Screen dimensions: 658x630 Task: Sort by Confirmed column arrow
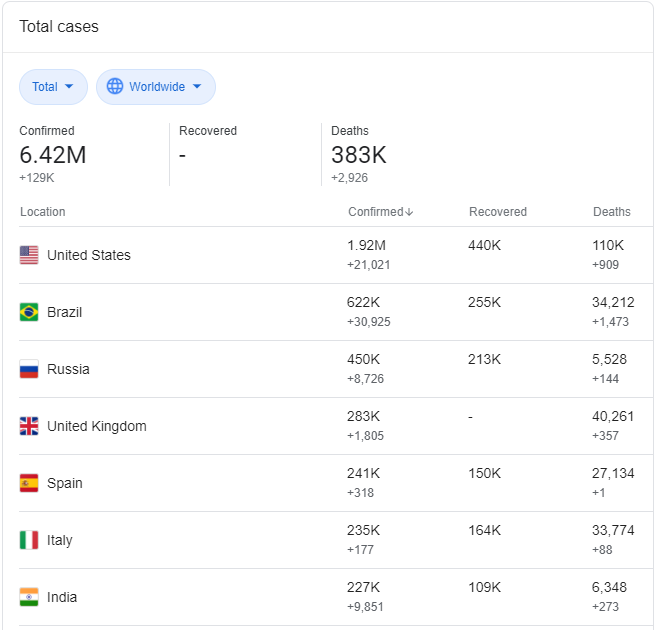tap(410, 212)
